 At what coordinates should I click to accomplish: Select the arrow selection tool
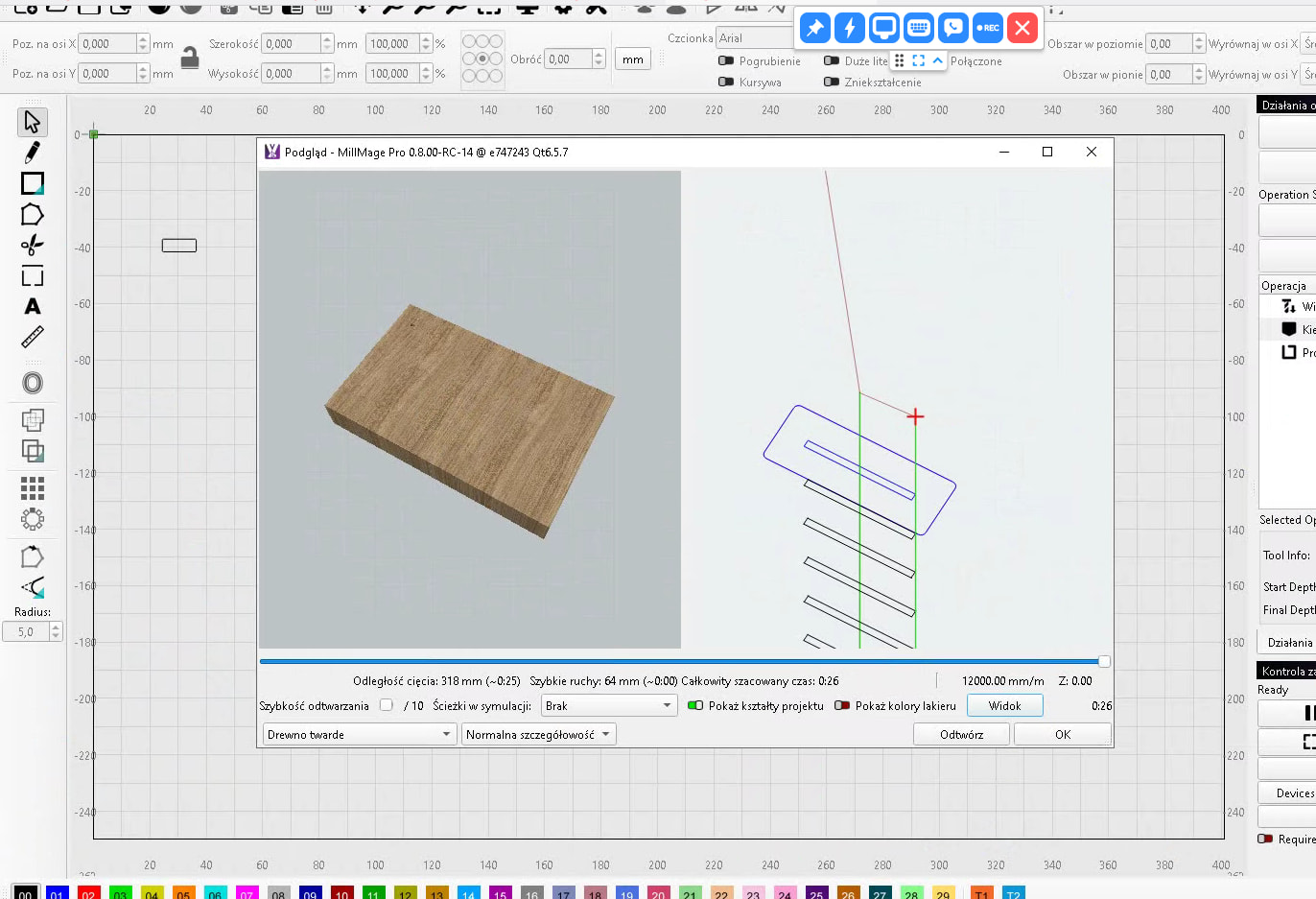pyautogui.click(x=32, y=122)
